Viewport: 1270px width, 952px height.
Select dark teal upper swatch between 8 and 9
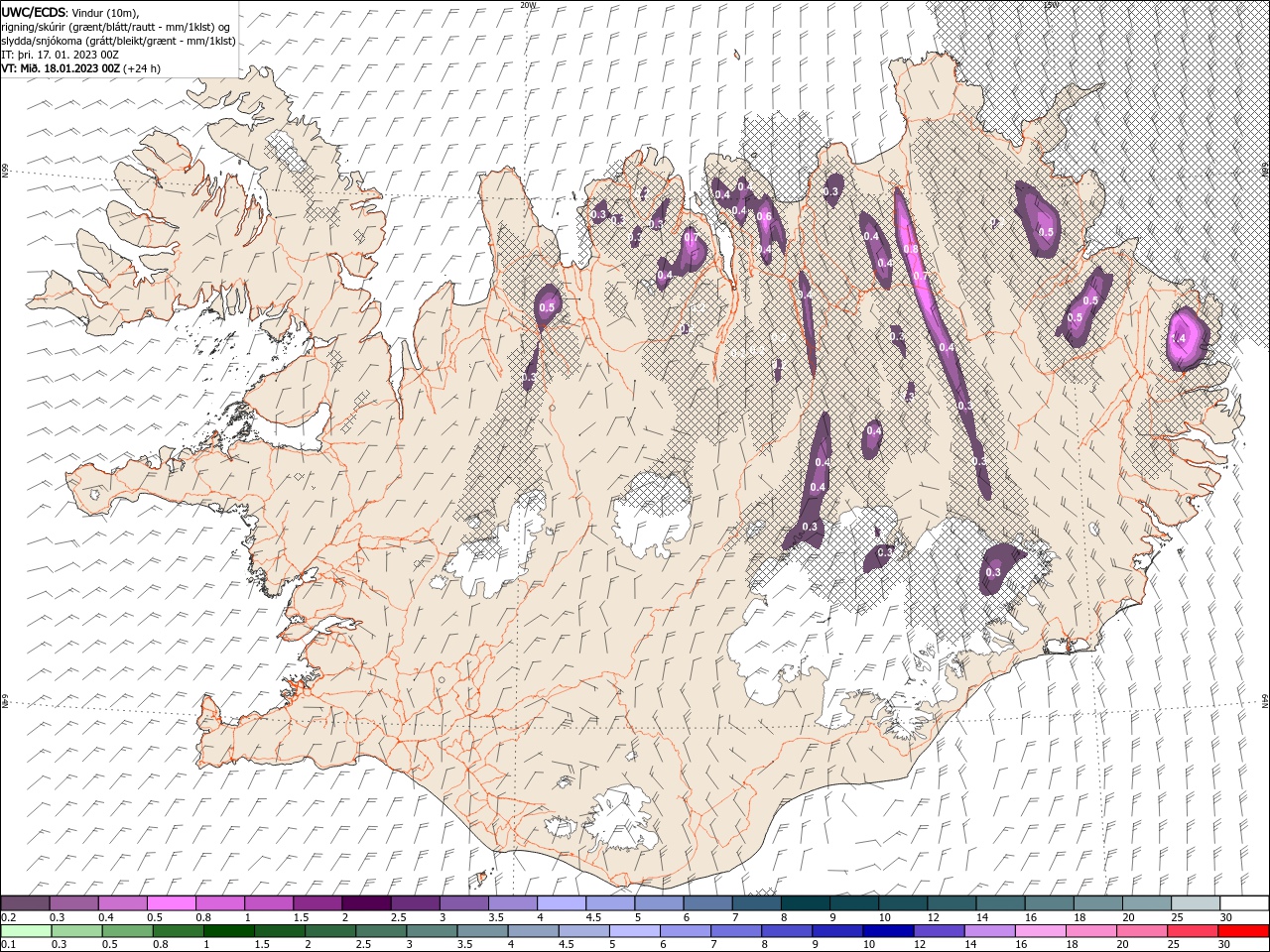[x=805, y=903]
